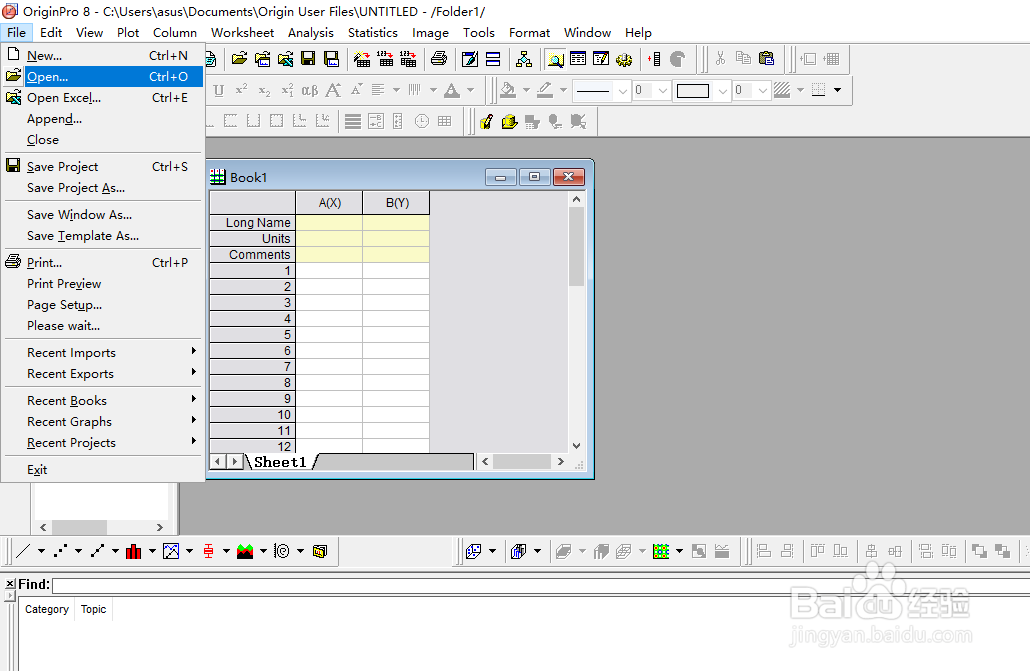Screen dimensions: 1030x671
Task: Select the Column bar chart icon
Action: (134, 551)
